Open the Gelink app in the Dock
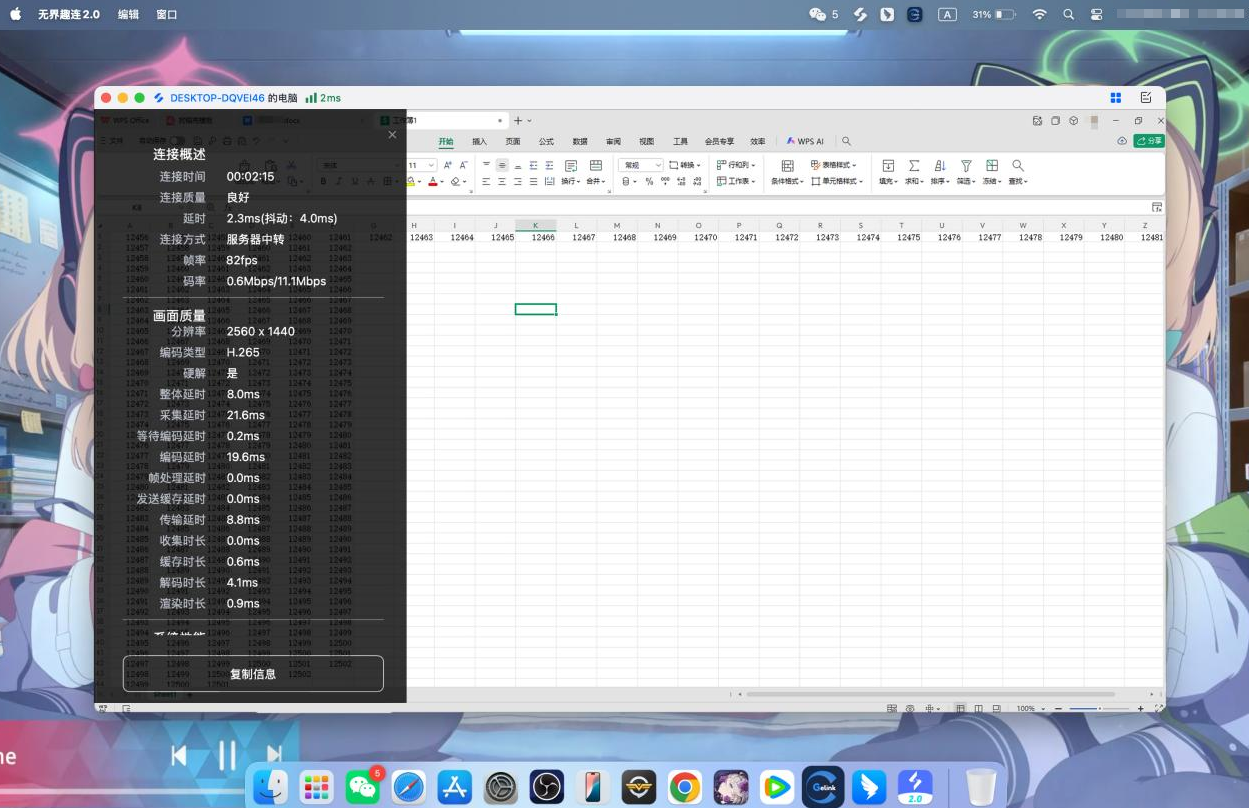This screenshot has width=1249, height=808. [823, 787]
